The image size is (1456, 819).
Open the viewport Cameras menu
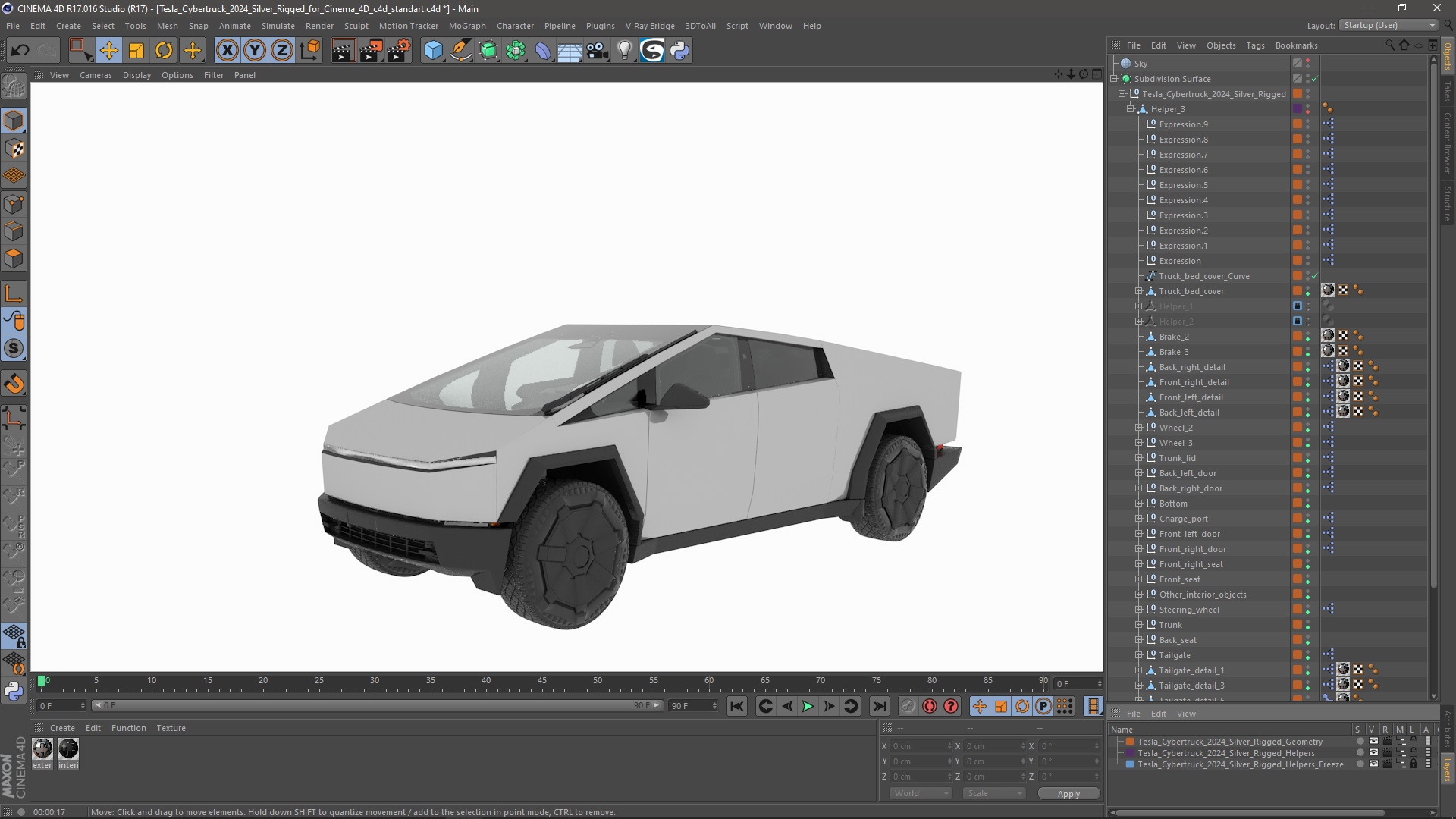(x=96, y=75)
